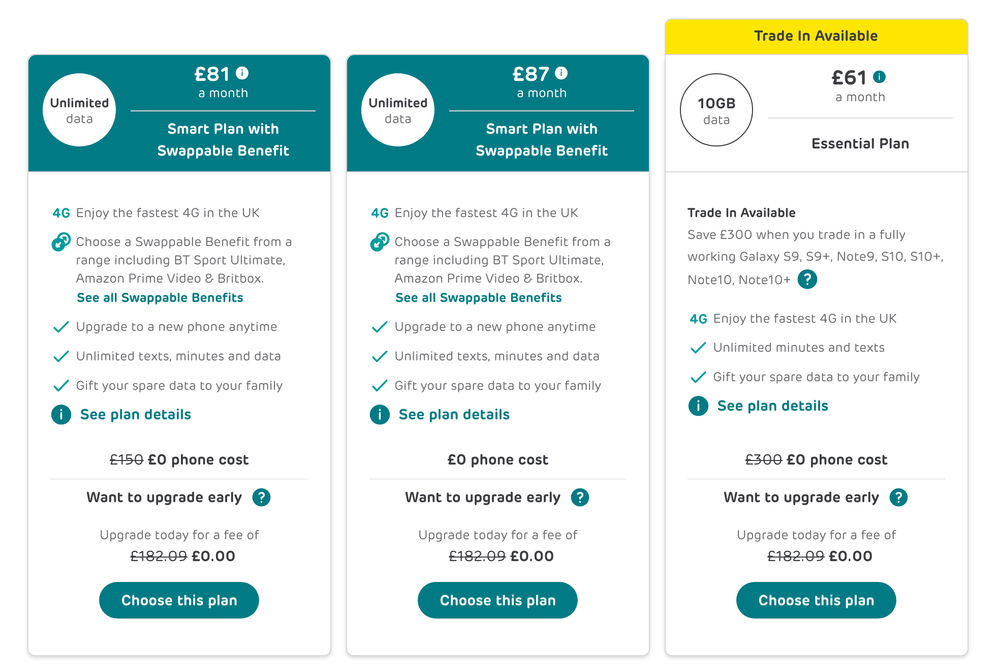
Task: Click the info icon beside £87 plan details
Action: 380,414
